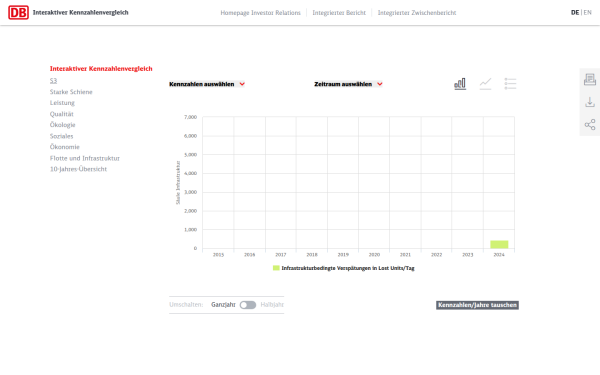Switch to bar chart view
The width and height of the screenshot is (600, 375).
click(x=460, y=83)
